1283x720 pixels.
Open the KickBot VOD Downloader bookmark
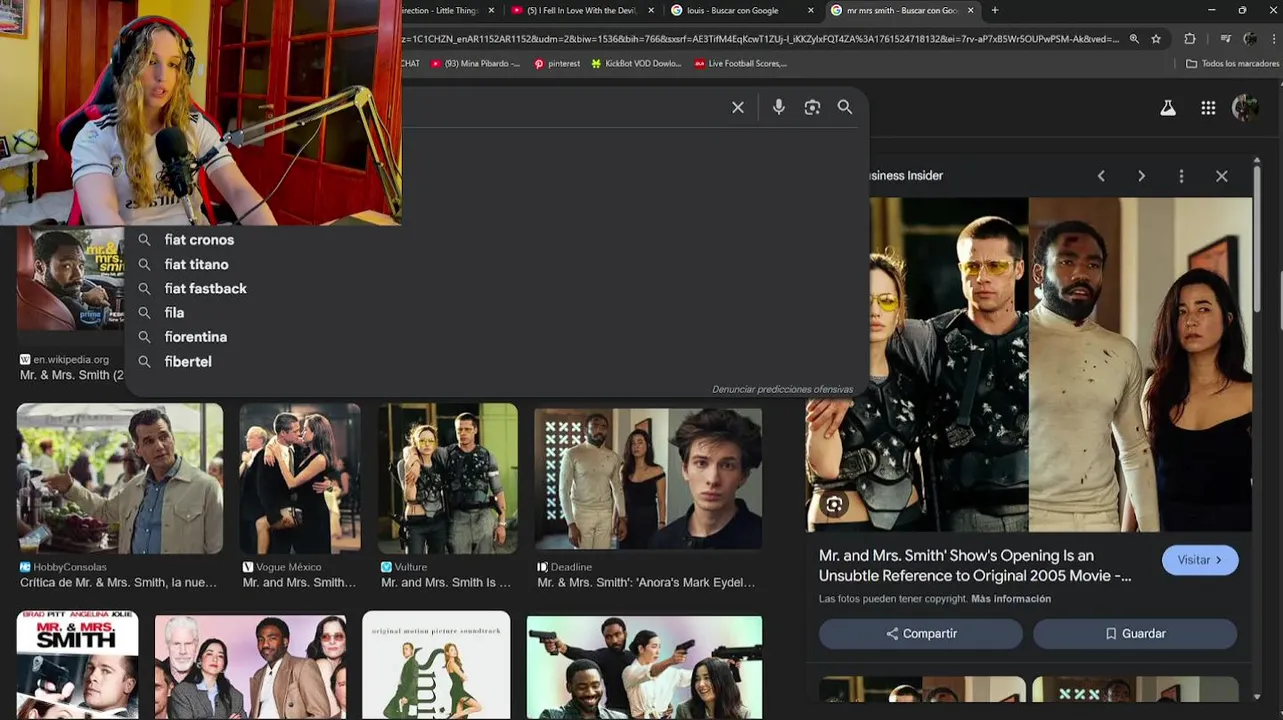(636, 63)
